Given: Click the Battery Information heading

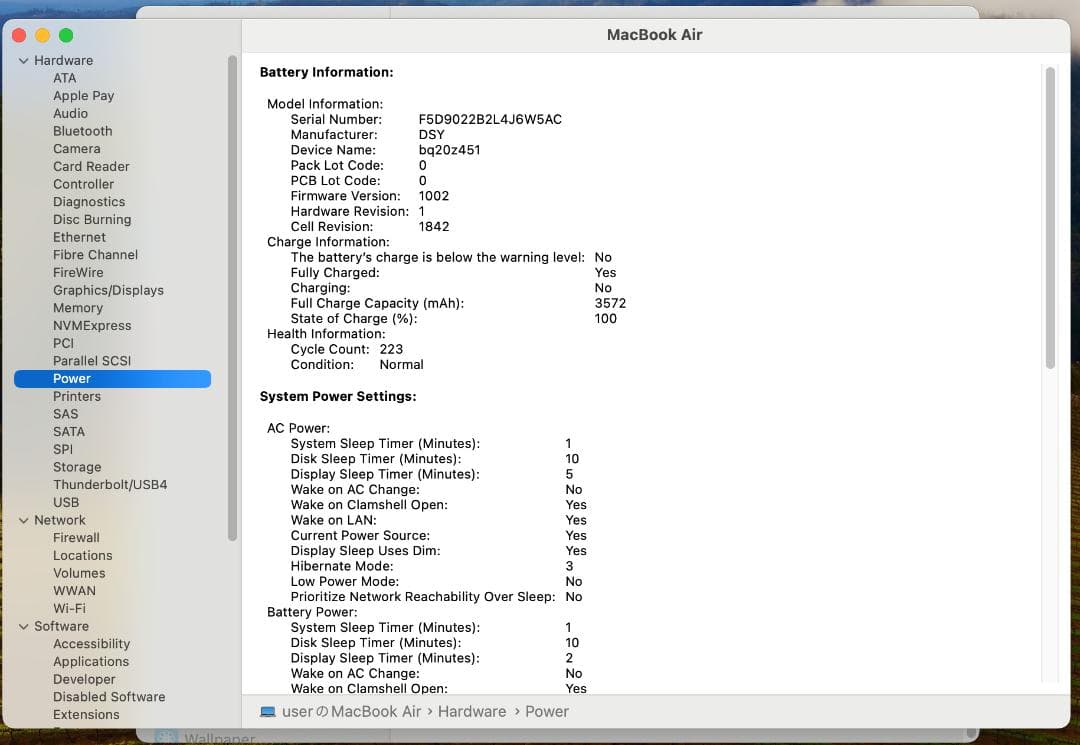Looking at the screenshot, I should pos(326,72).
